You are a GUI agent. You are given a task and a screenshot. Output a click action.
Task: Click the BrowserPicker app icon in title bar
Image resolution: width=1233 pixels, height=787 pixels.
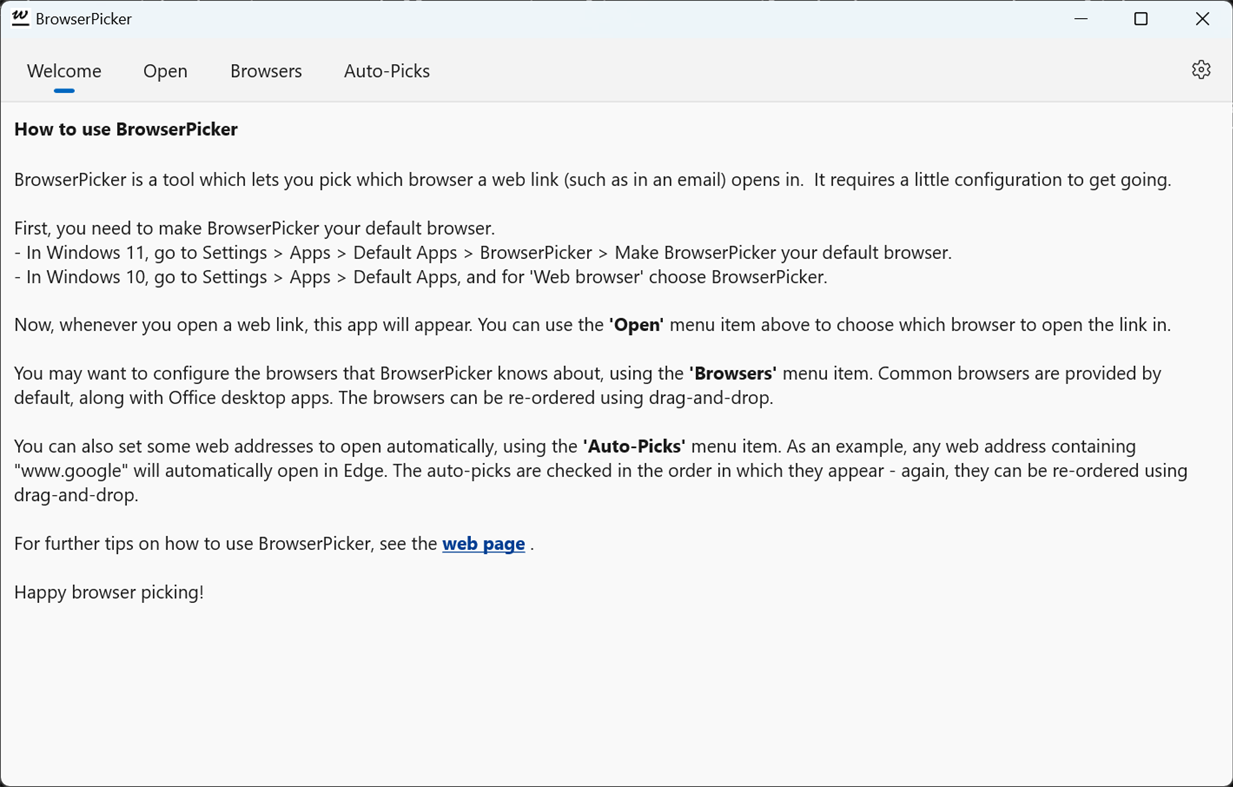tap(20, 18)
